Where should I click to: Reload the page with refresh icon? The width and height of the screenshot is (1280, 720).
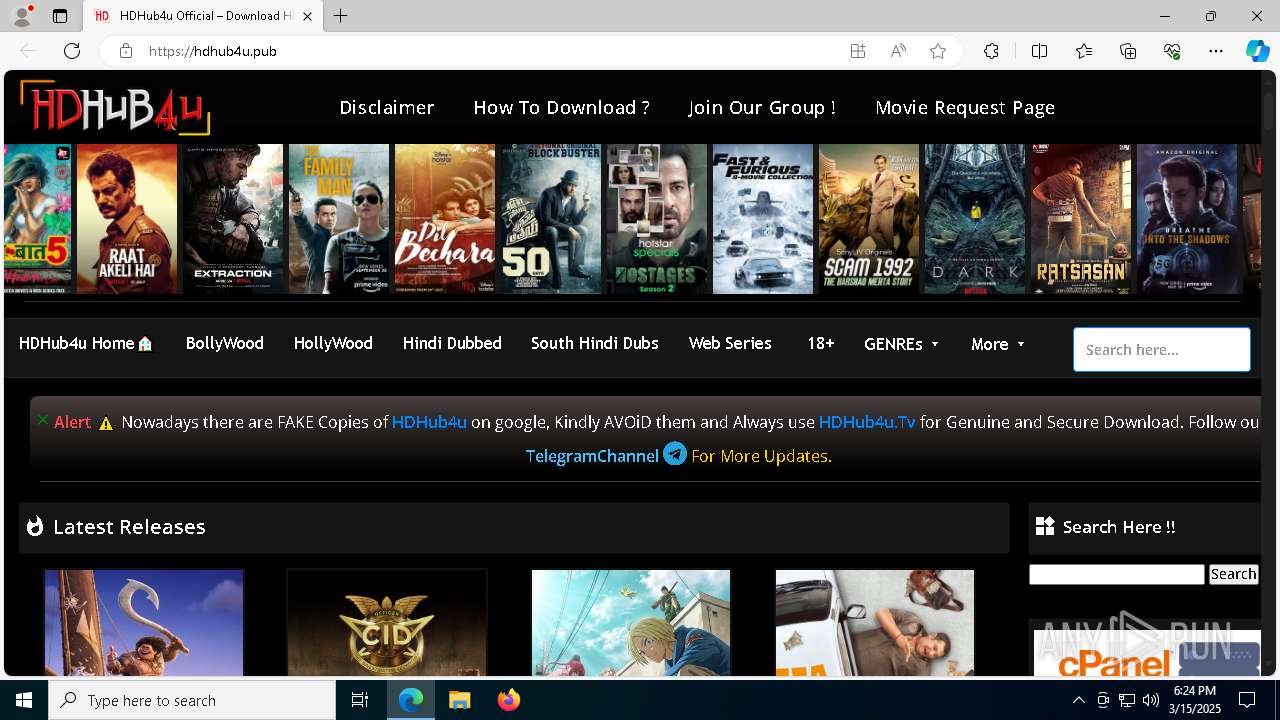[72, 51]
